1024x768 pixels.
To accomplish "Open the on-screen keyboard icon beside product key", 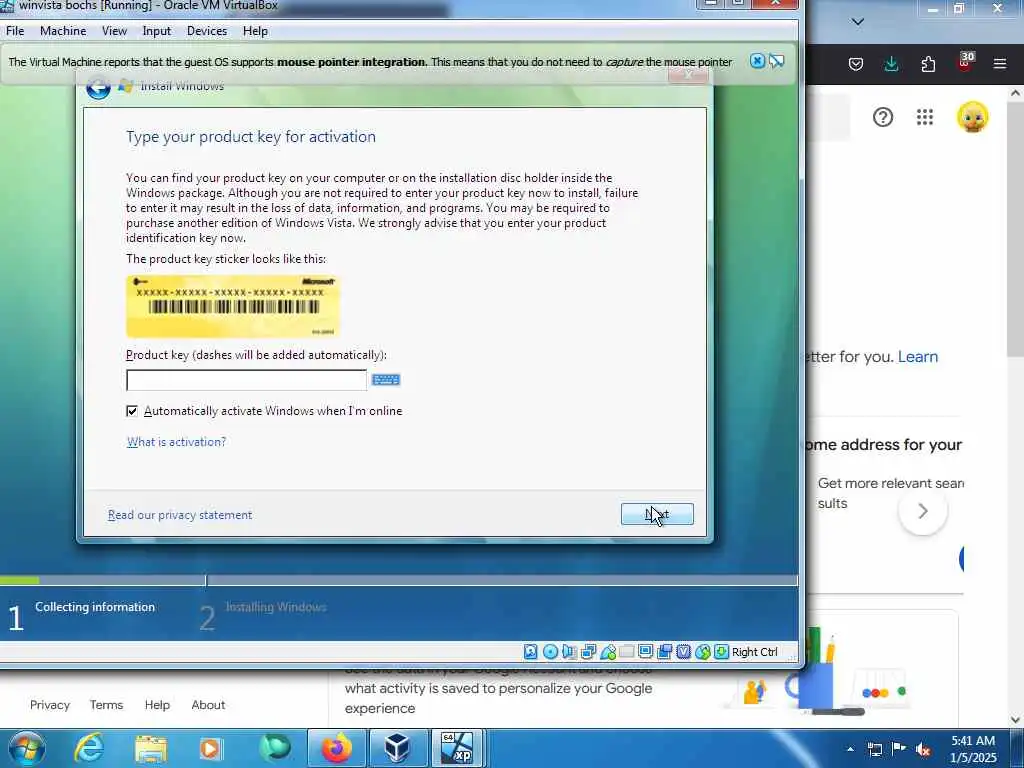I will [385, 380].
